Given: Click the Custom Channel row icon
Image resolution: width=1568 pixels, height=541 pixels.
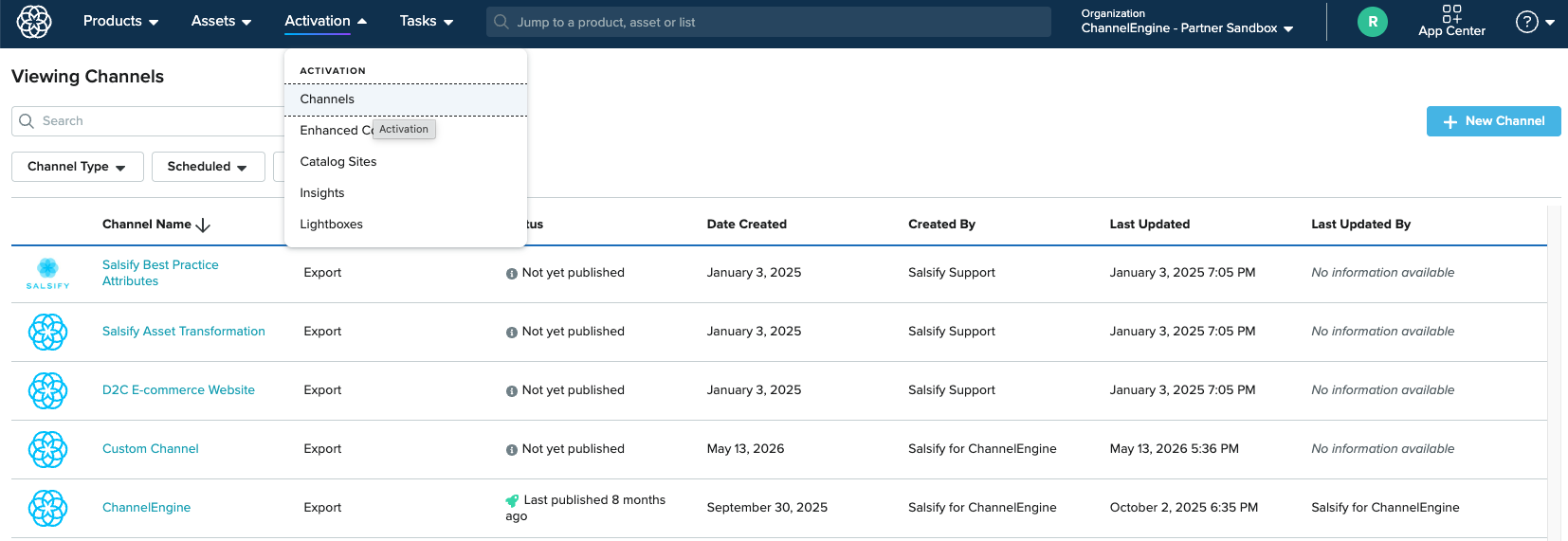Looking at the screenshot, I should pos(47,449).
